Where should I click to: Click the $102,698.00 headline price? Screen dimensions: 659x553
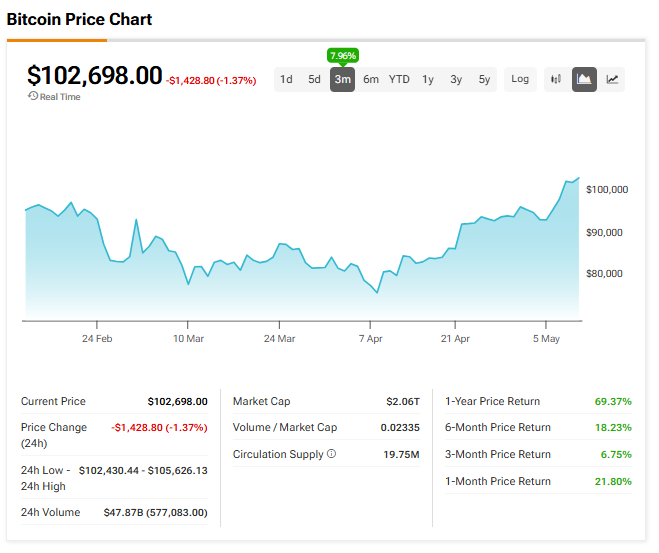point(95,75)
